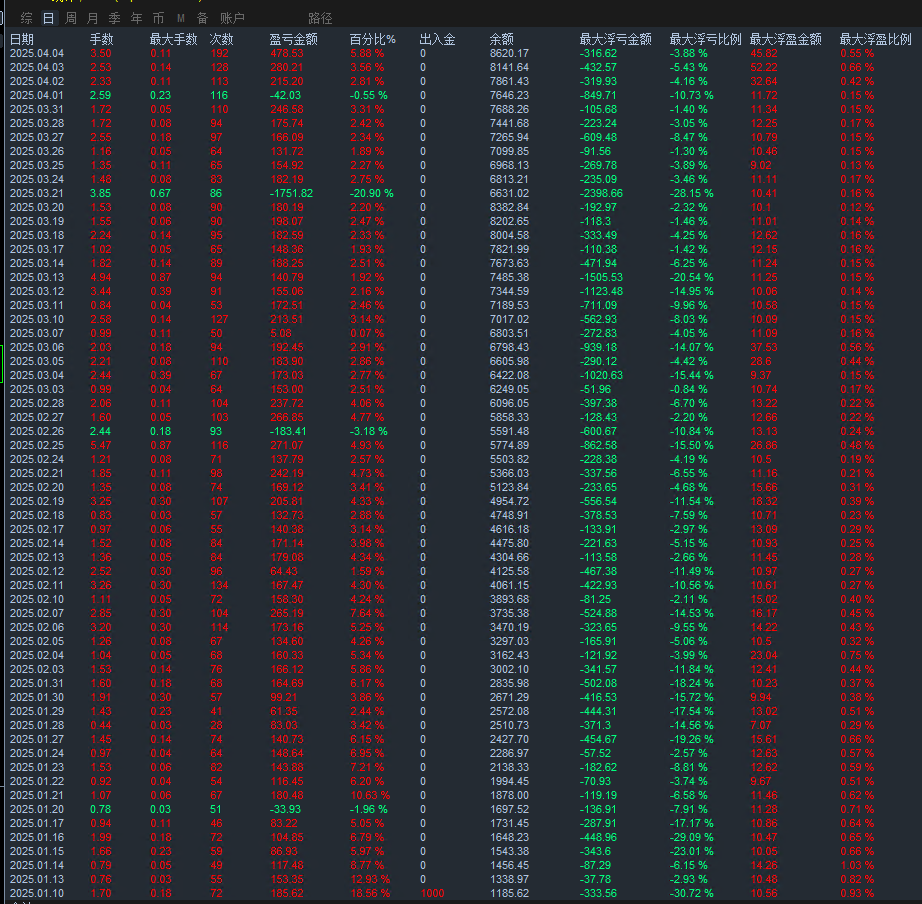The image size is (922, 904).
Task: Switch to the 月 monthly tab
Action: 92,18
